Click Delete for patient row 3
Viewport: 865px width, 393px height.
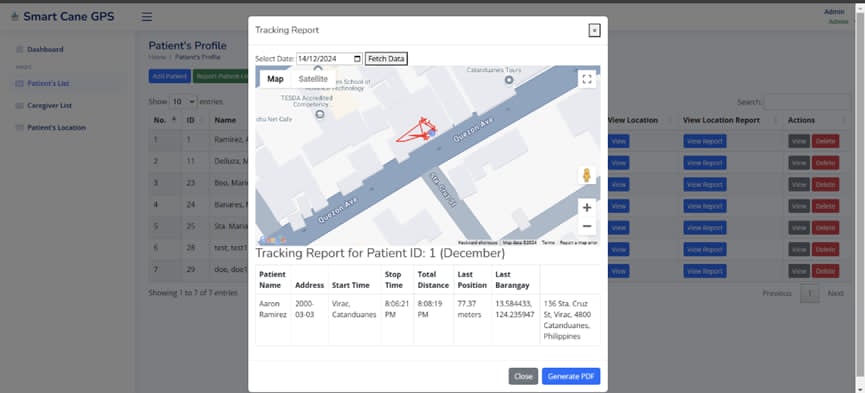pyautogui.click(x=825, y=184)
